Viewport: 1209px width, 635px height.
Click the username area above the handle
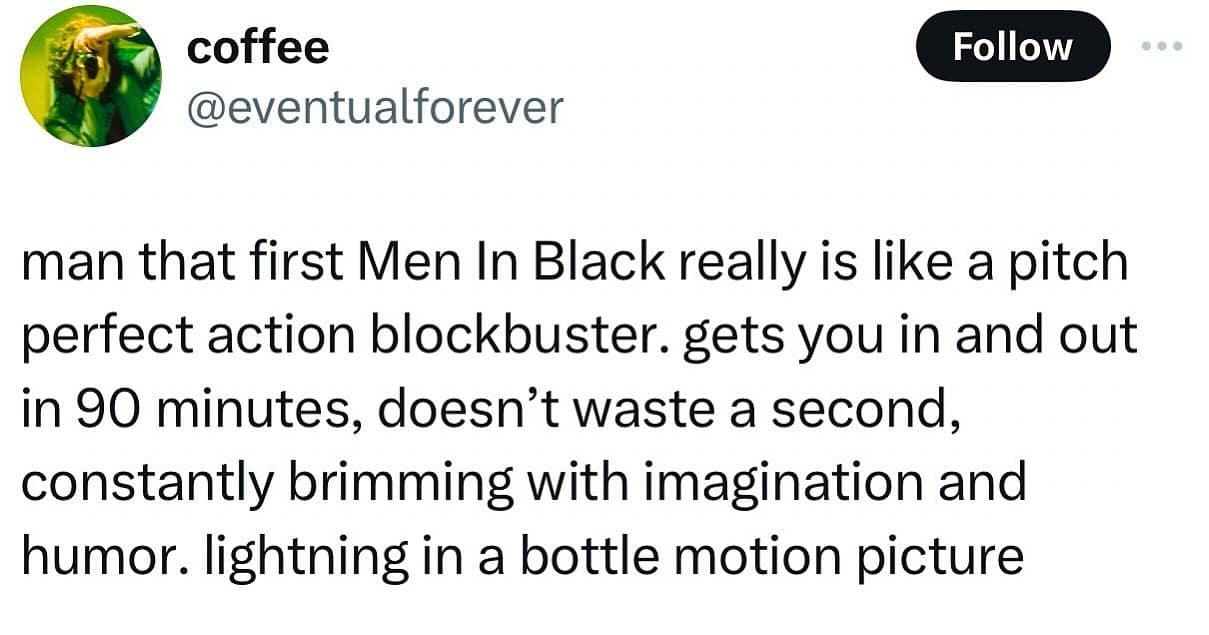257,46
